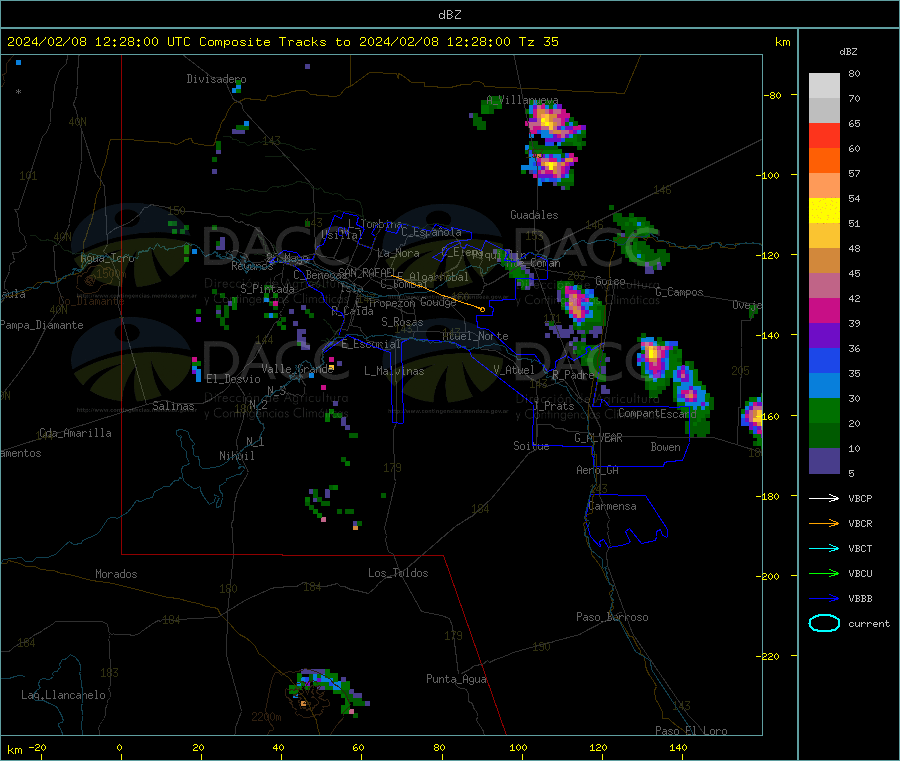The image size is (900, 761).
Task: Click the 'S_Pintada' map label
Action: [x=267, y=289]
